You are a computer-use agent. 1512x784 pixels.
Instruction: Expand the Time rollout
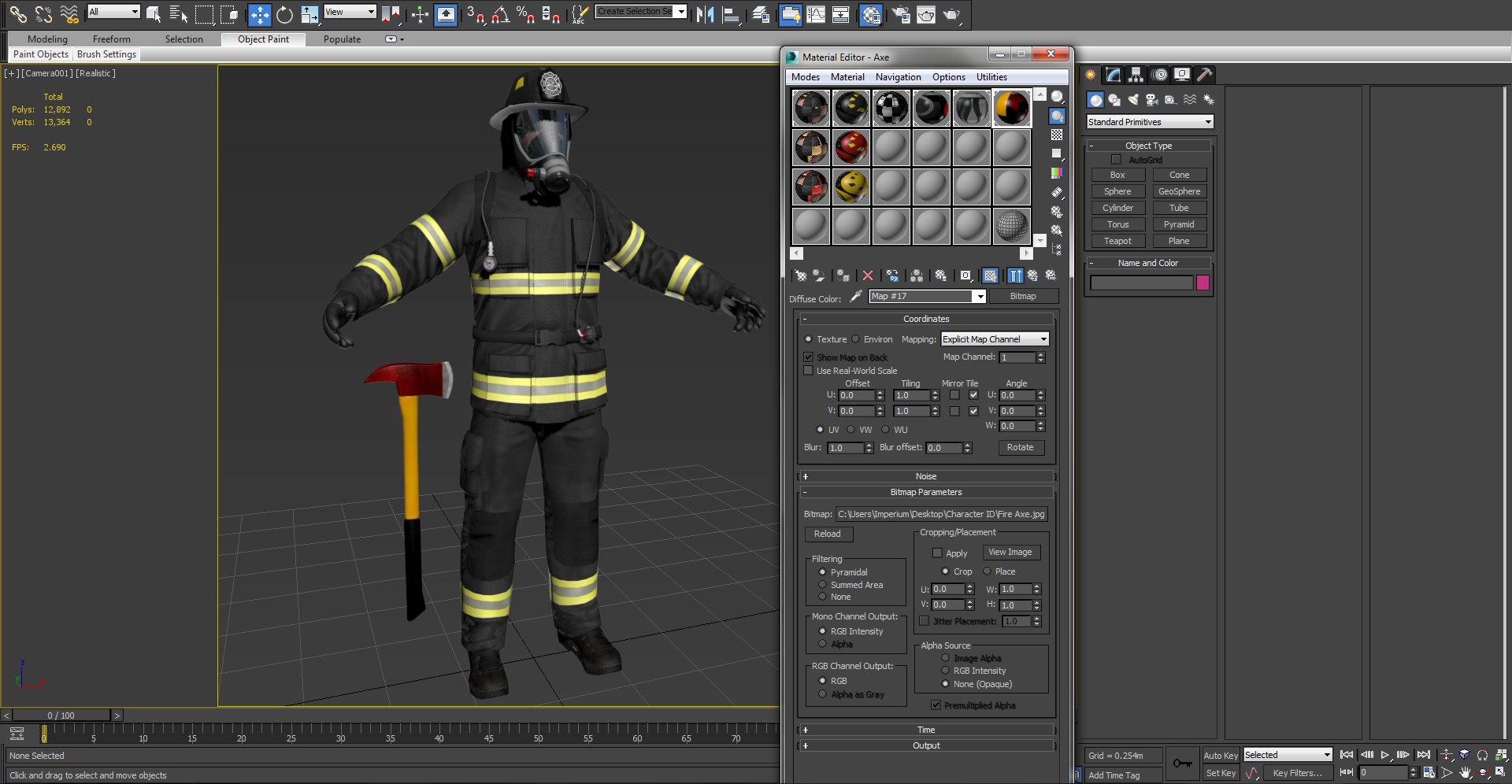(926, 730)
